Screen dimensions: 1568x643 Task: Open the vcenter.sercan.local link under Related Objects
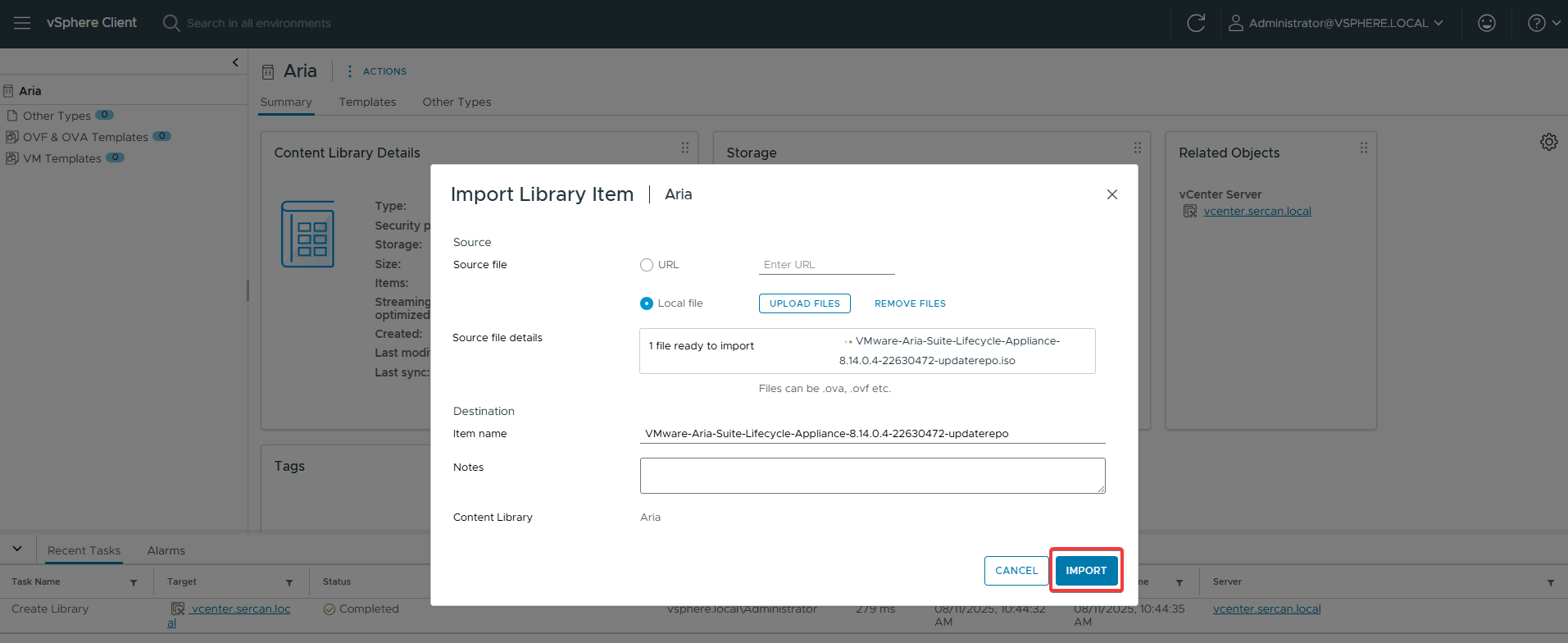coord(1257,211)
